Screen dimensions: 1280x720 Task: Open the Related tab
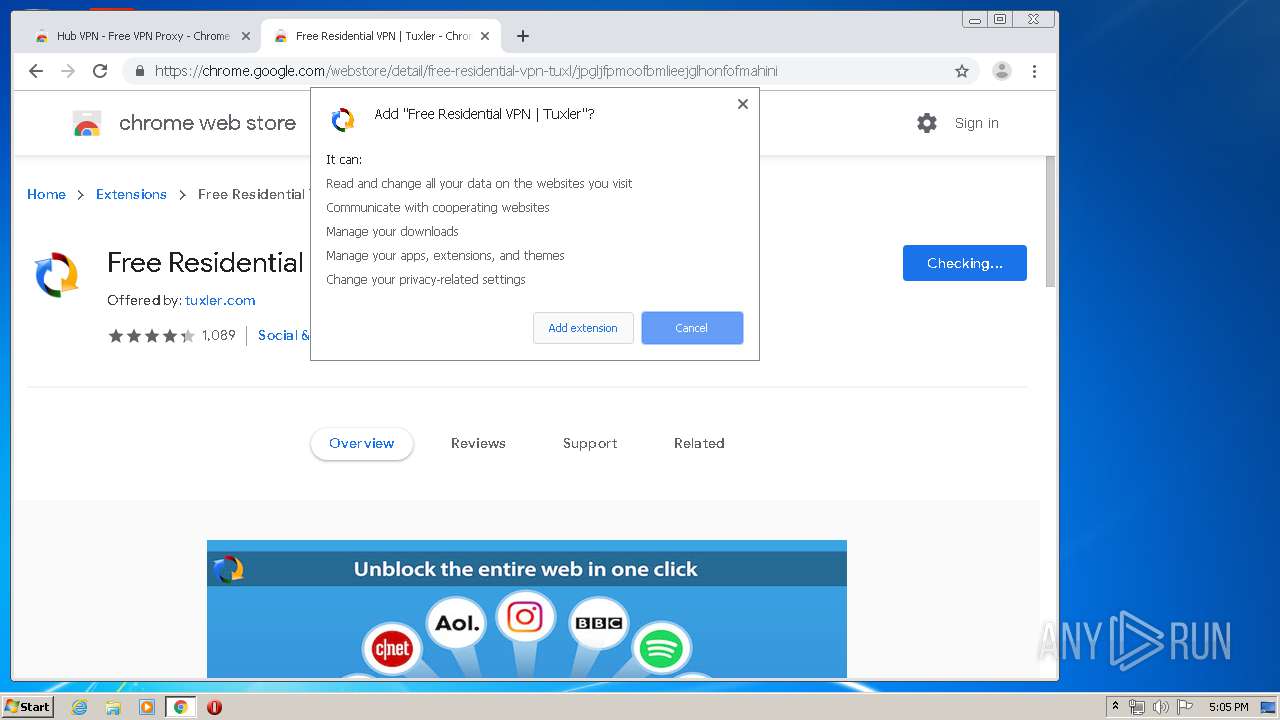click(x=699, y=443)
